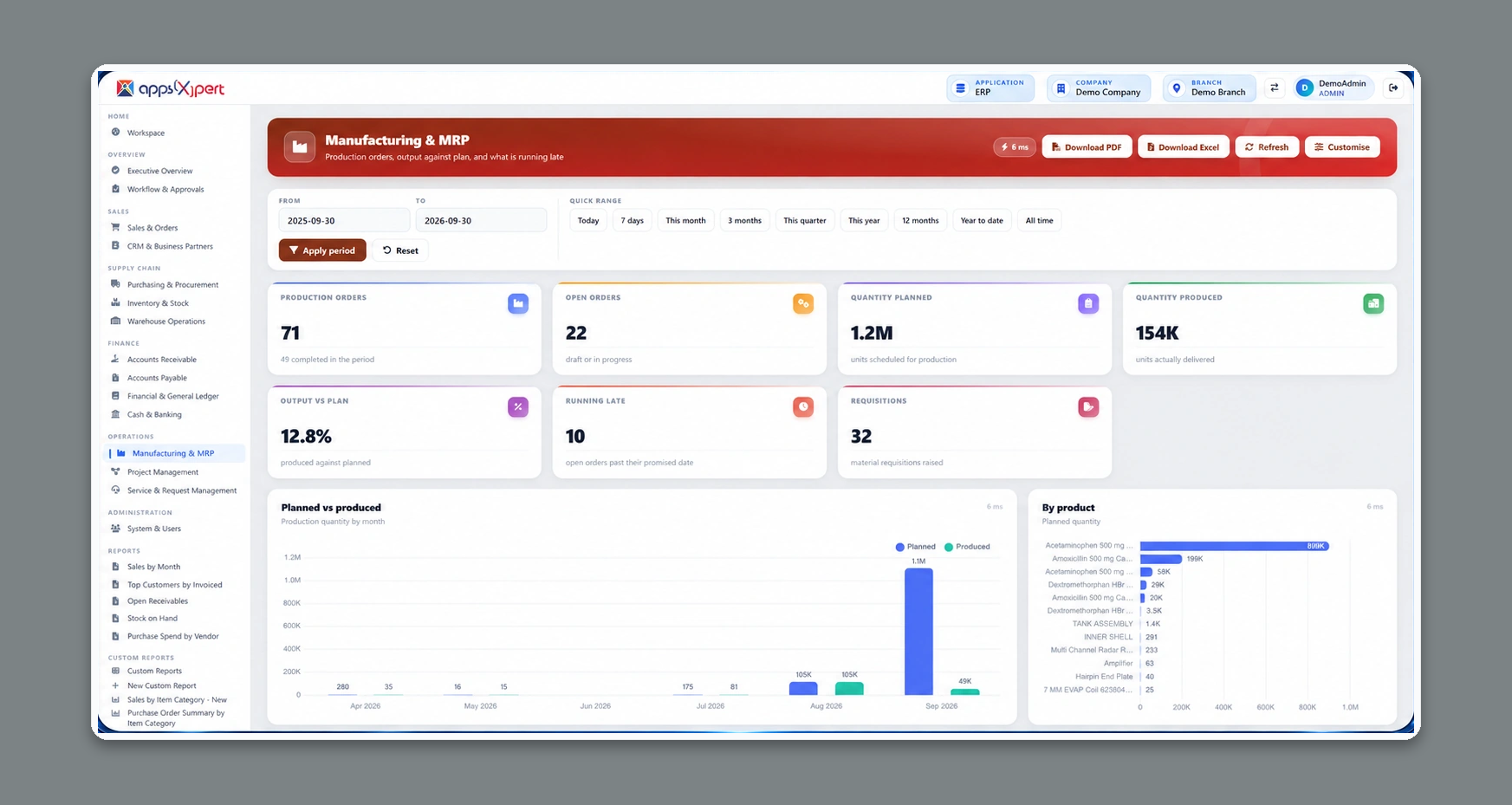
Task: Click Download Excel button
Action: 1183,147
